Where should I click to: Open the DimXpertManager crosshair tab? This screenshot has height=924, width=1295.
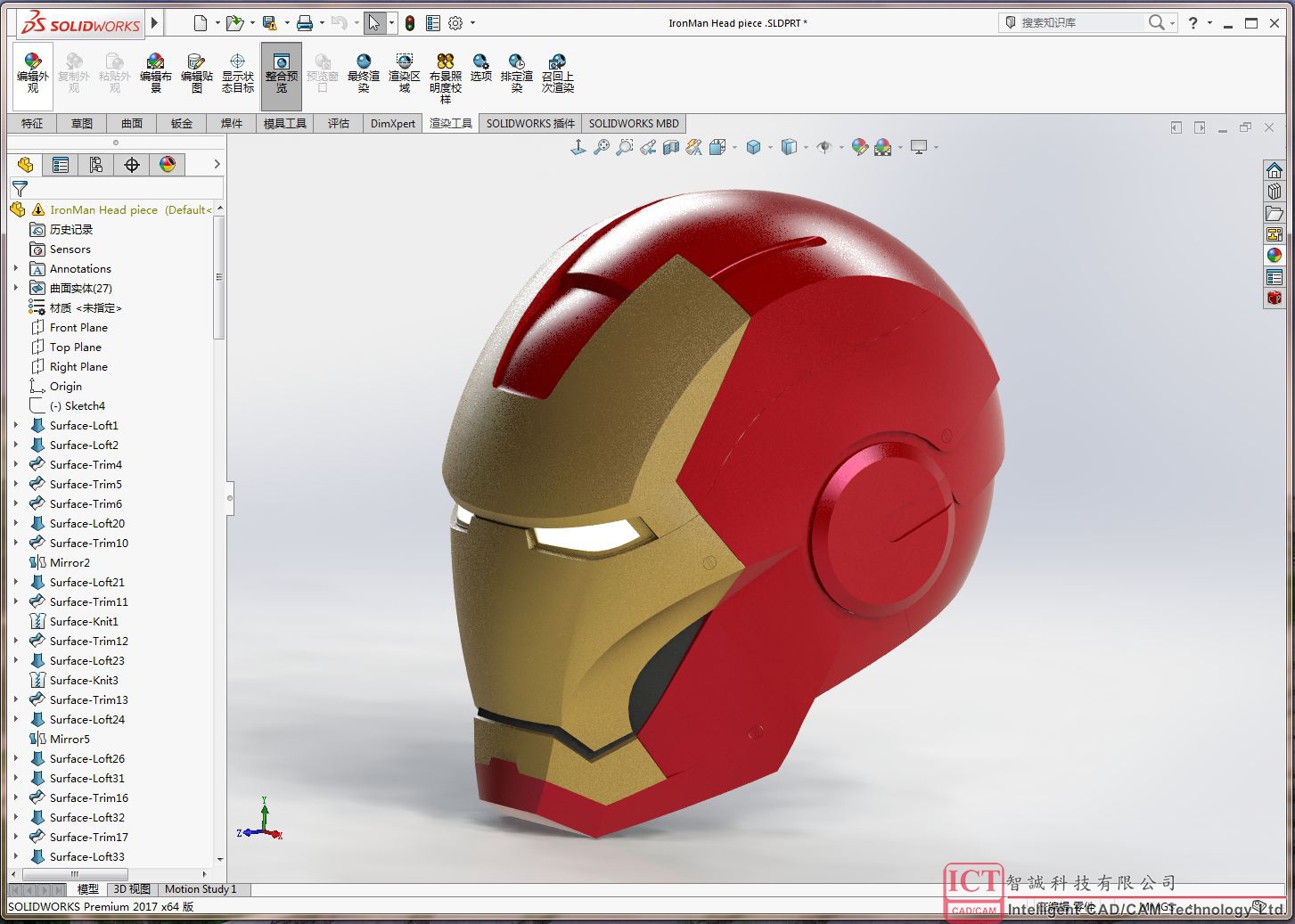(x=132, y=165)
